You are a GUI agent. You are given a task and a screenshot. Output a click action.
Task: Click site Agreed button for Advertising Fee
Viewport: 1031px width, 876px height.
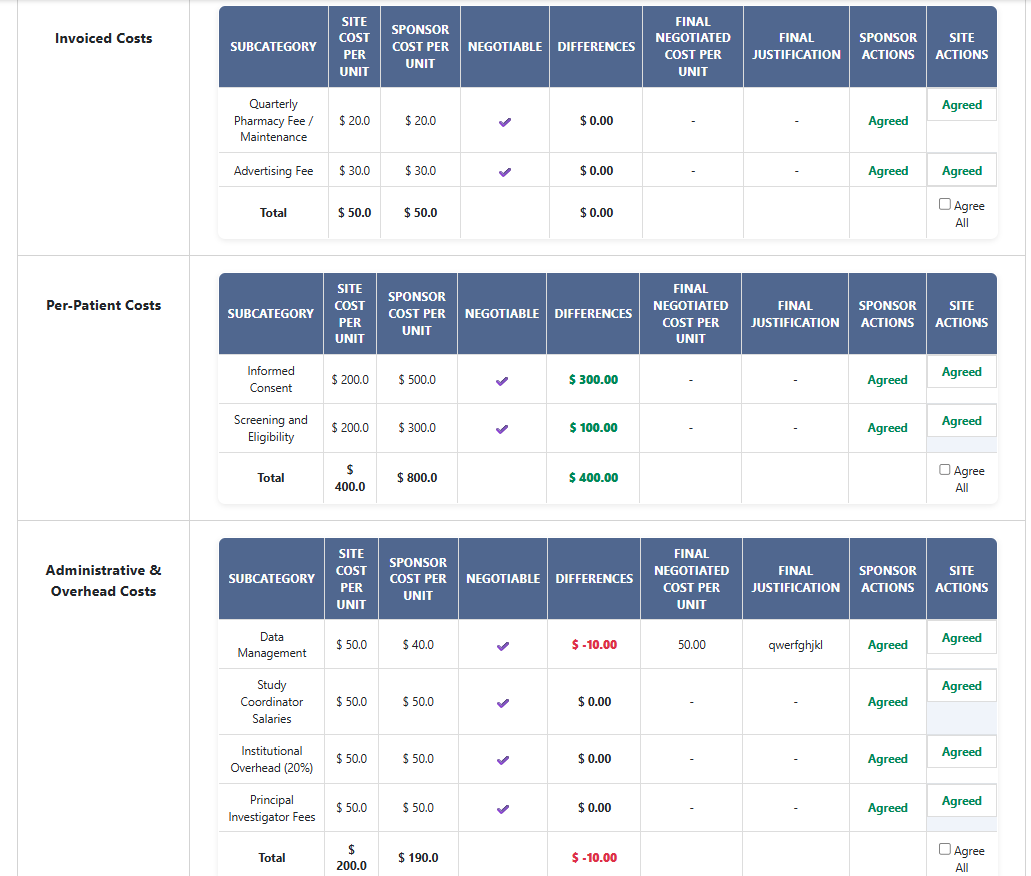point(961,171)
